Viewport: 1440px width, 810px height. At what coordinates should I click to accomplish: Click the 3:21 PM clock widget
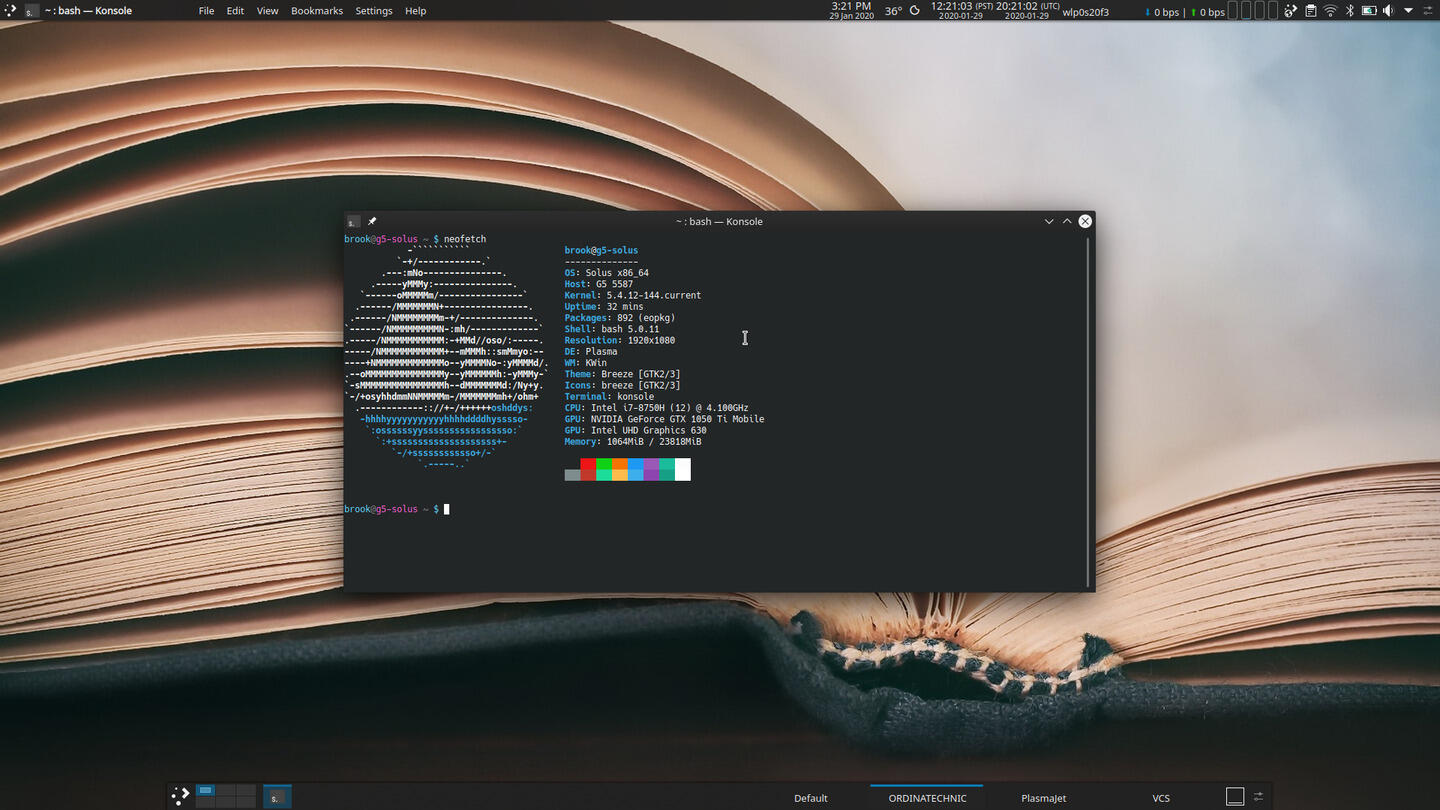coord(851,11)
